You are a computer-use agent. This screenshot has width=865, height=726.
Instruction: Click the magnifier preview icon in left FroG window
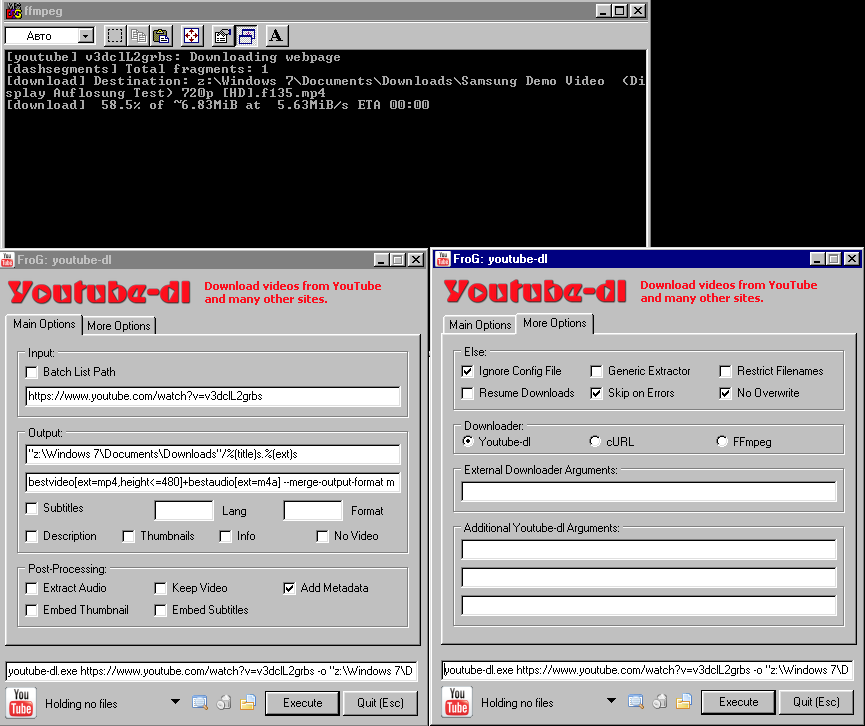click(x=200, y=702)
